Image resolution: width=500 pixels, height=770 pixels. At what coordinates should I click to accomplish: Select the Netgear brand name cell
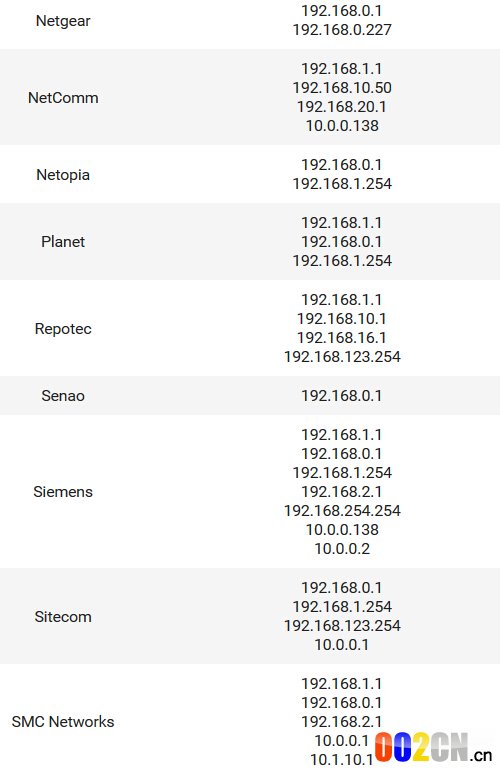[x=63, y=21]
